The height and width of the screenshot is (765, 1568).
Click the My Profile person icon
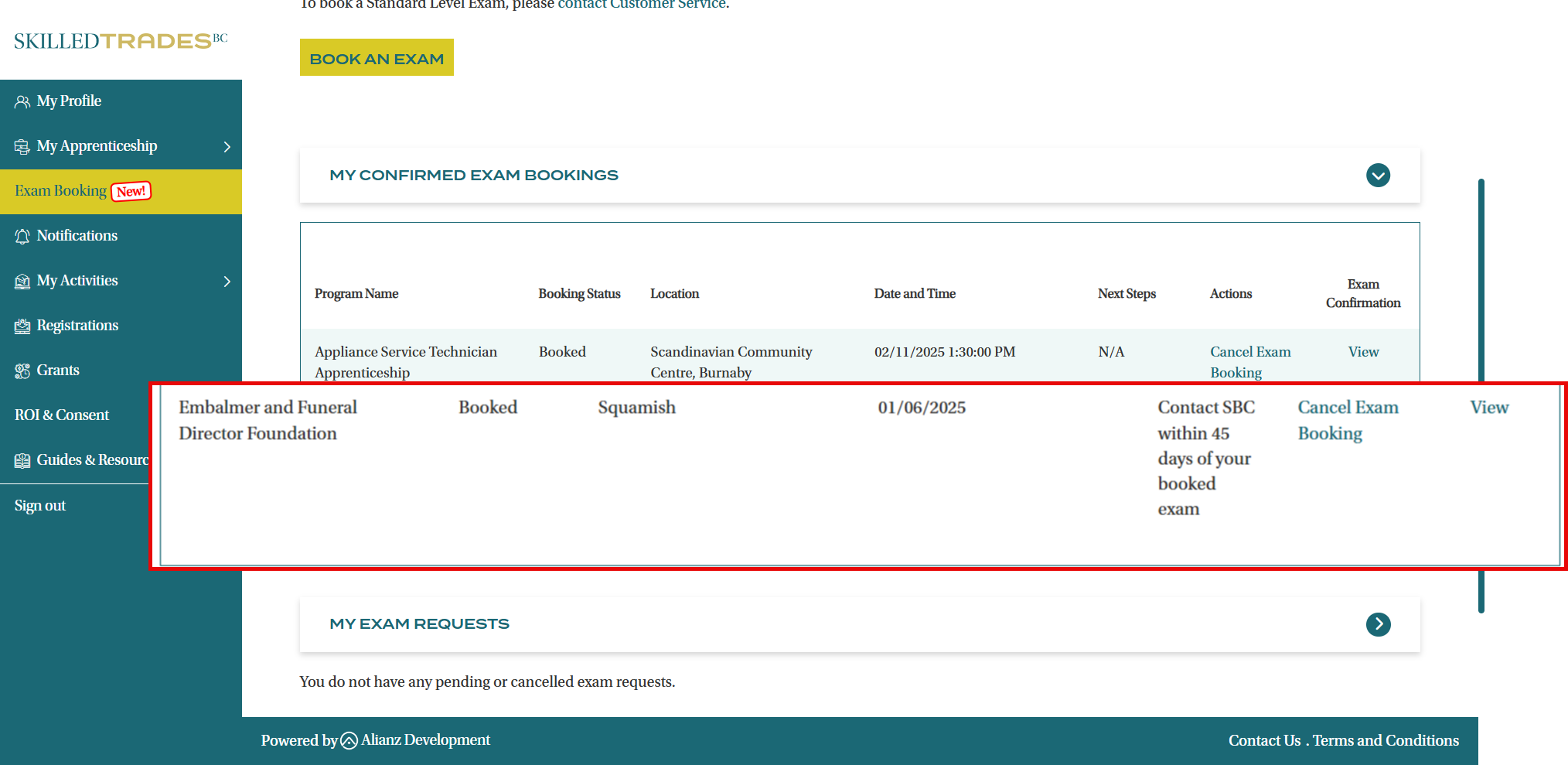pos(22,102)
